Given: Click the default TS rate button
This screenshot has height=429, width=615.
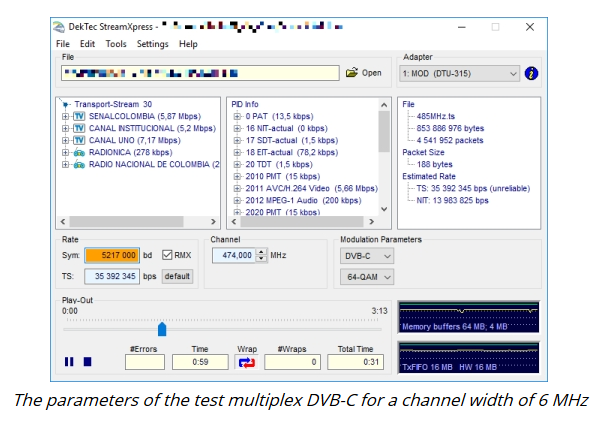Looking at the screenshot, I should 177,276.
